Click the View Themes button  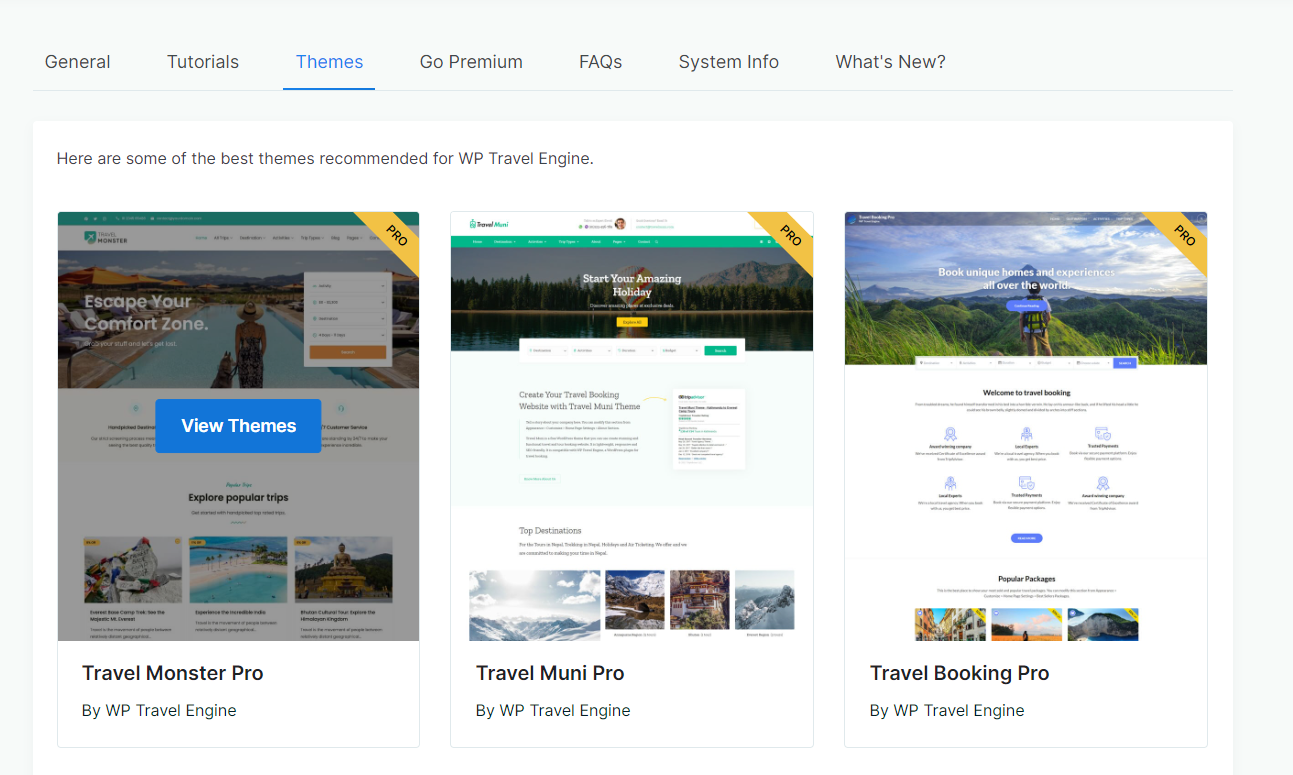(239, 426)
